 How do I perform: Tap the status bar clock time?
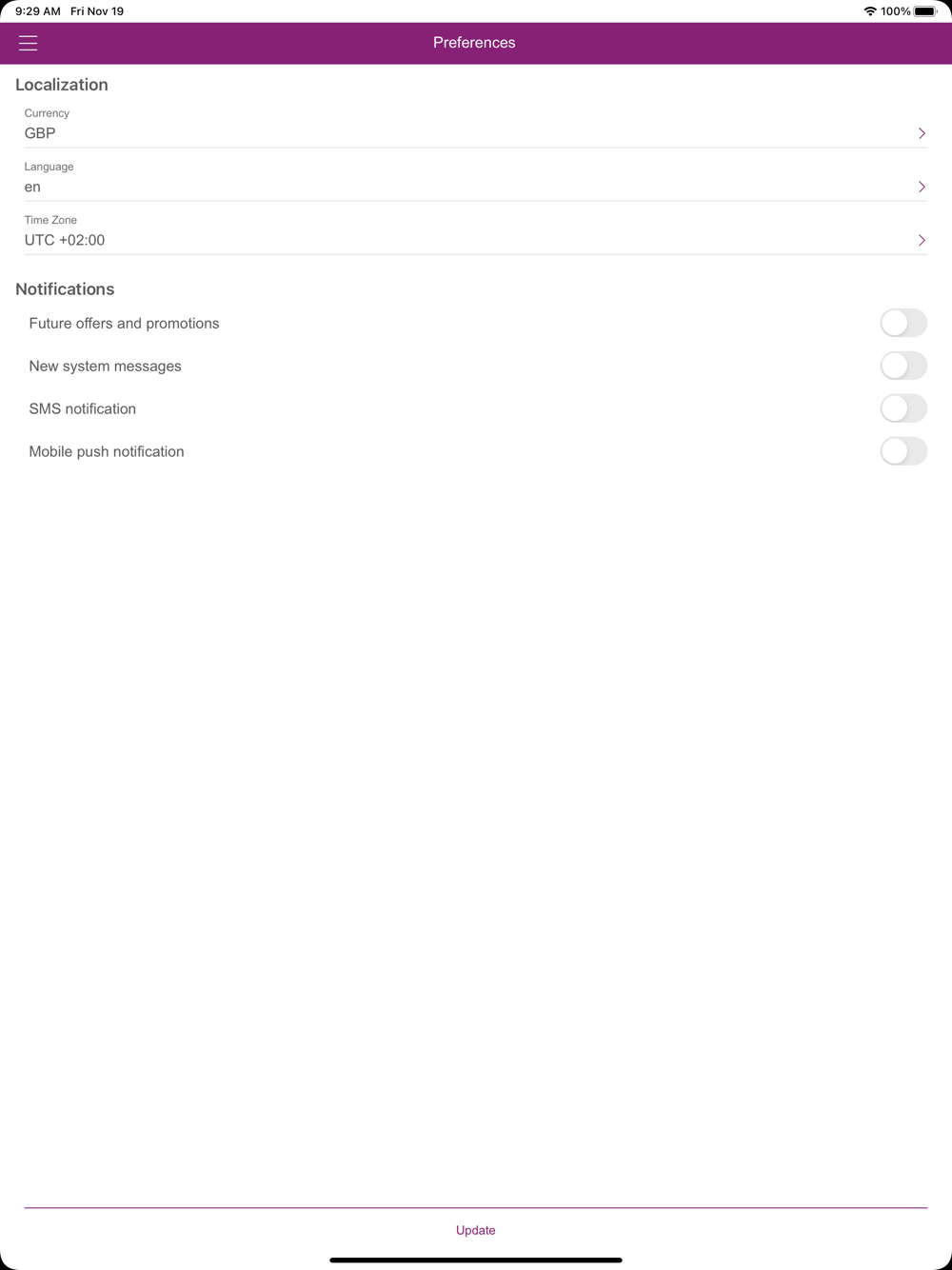[38, 11]
